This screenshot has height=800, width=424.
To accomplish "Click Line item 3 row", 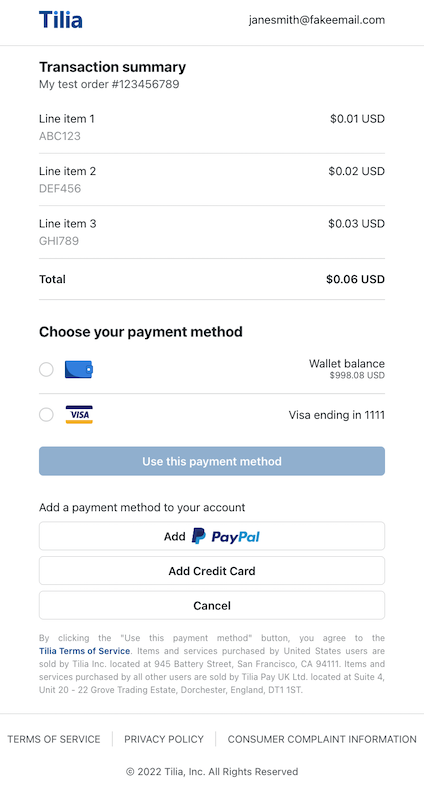I will pos(212,232).
